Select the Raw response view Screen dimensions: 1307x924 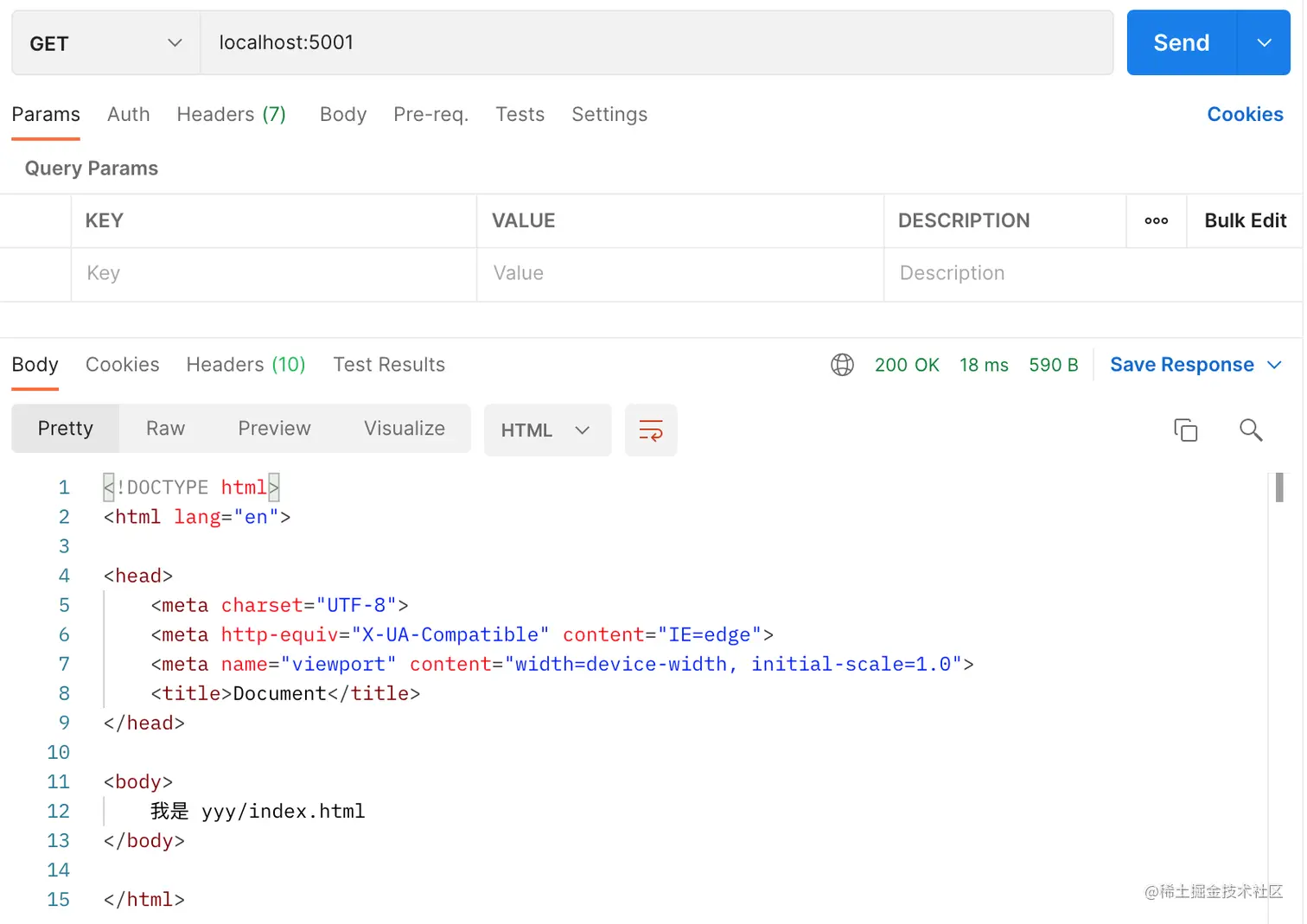coord(165,429)
